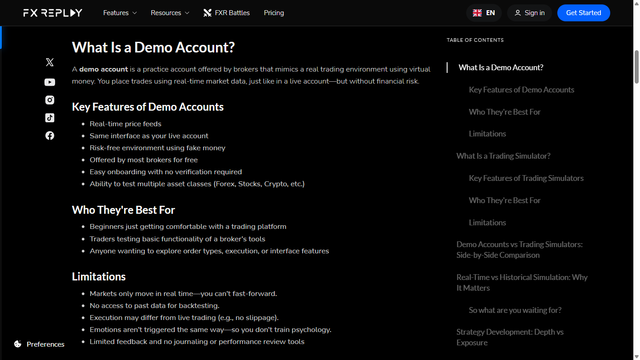Click 'Limited feedback and no journaling' bullet
Viewport: 640px width, 360px height.
[197, 342]
